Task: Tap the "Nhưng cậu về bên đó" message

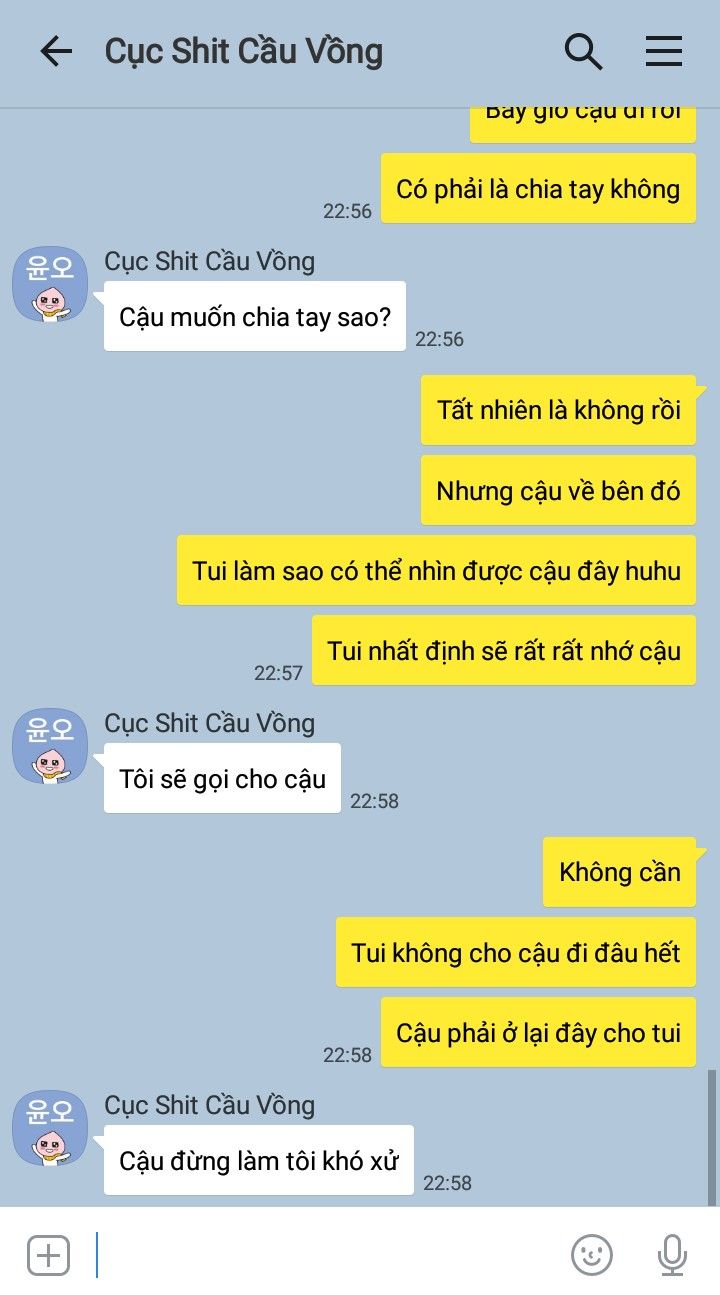Action: 558,490
